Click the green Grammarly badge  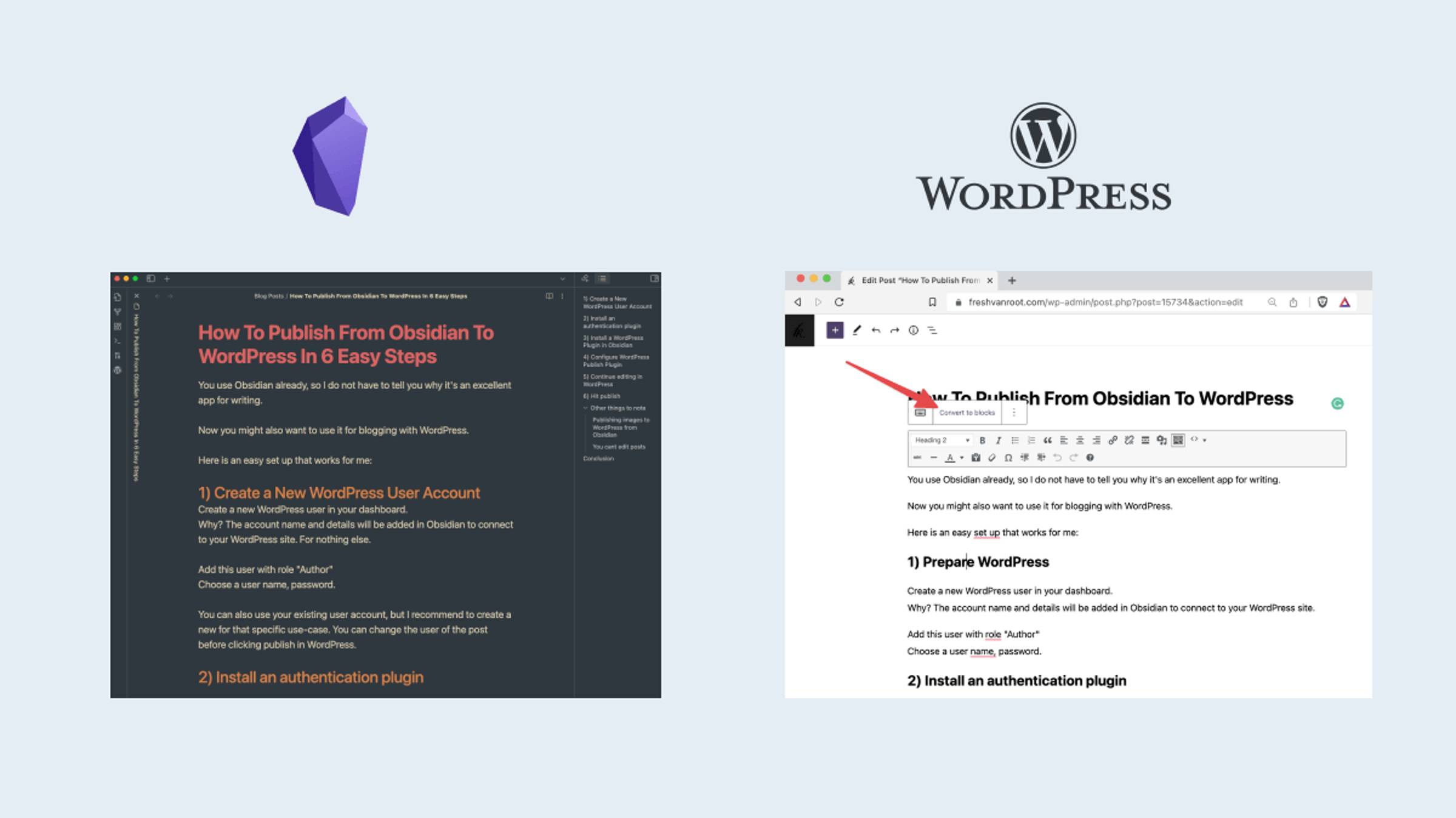pyautogui.click(x=1338, y=404)
